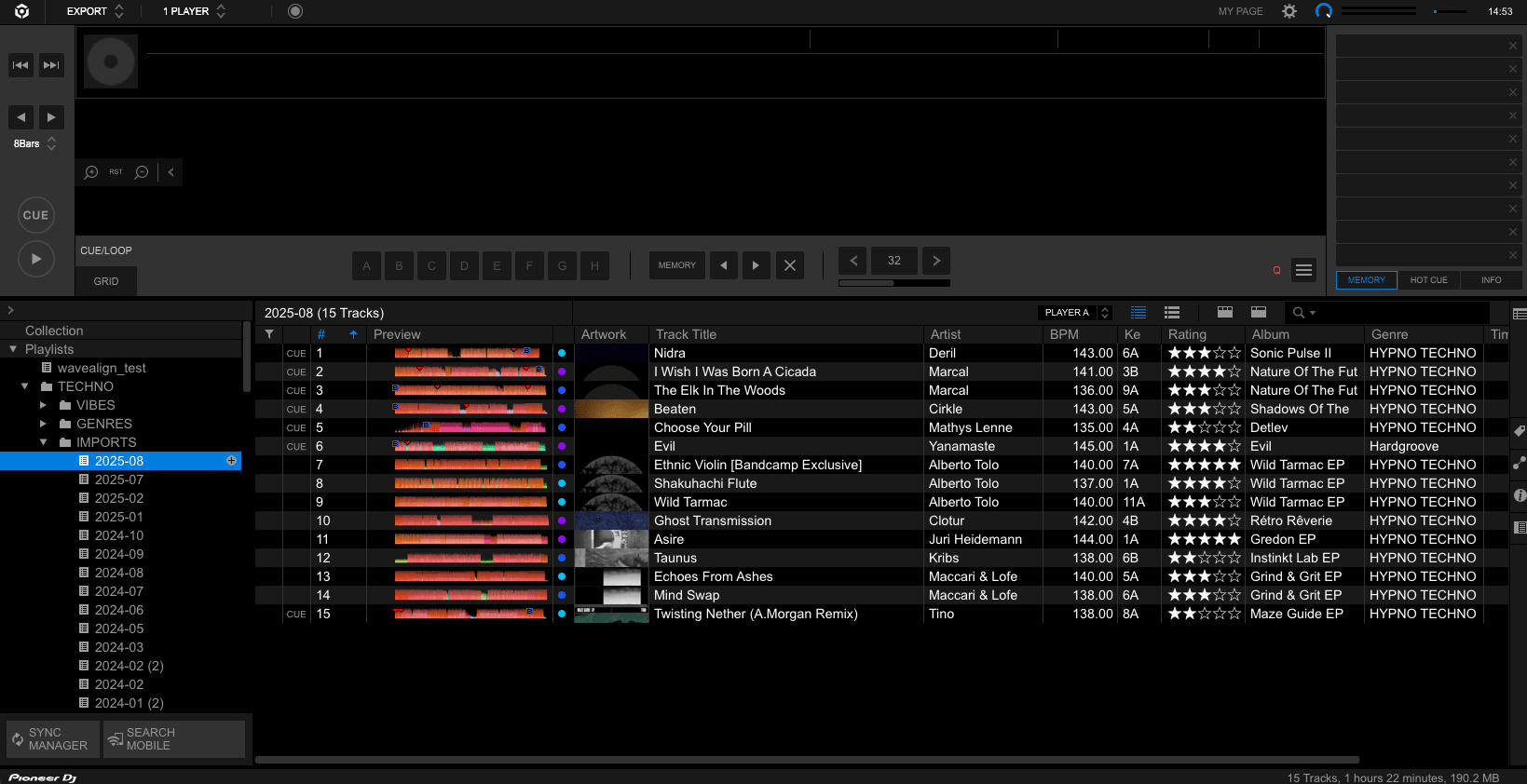The height and width of the screenshot is (784, 1527).
Task: Delete the memory cue with X
Action: pyautogui.click(x=789, y=265)
